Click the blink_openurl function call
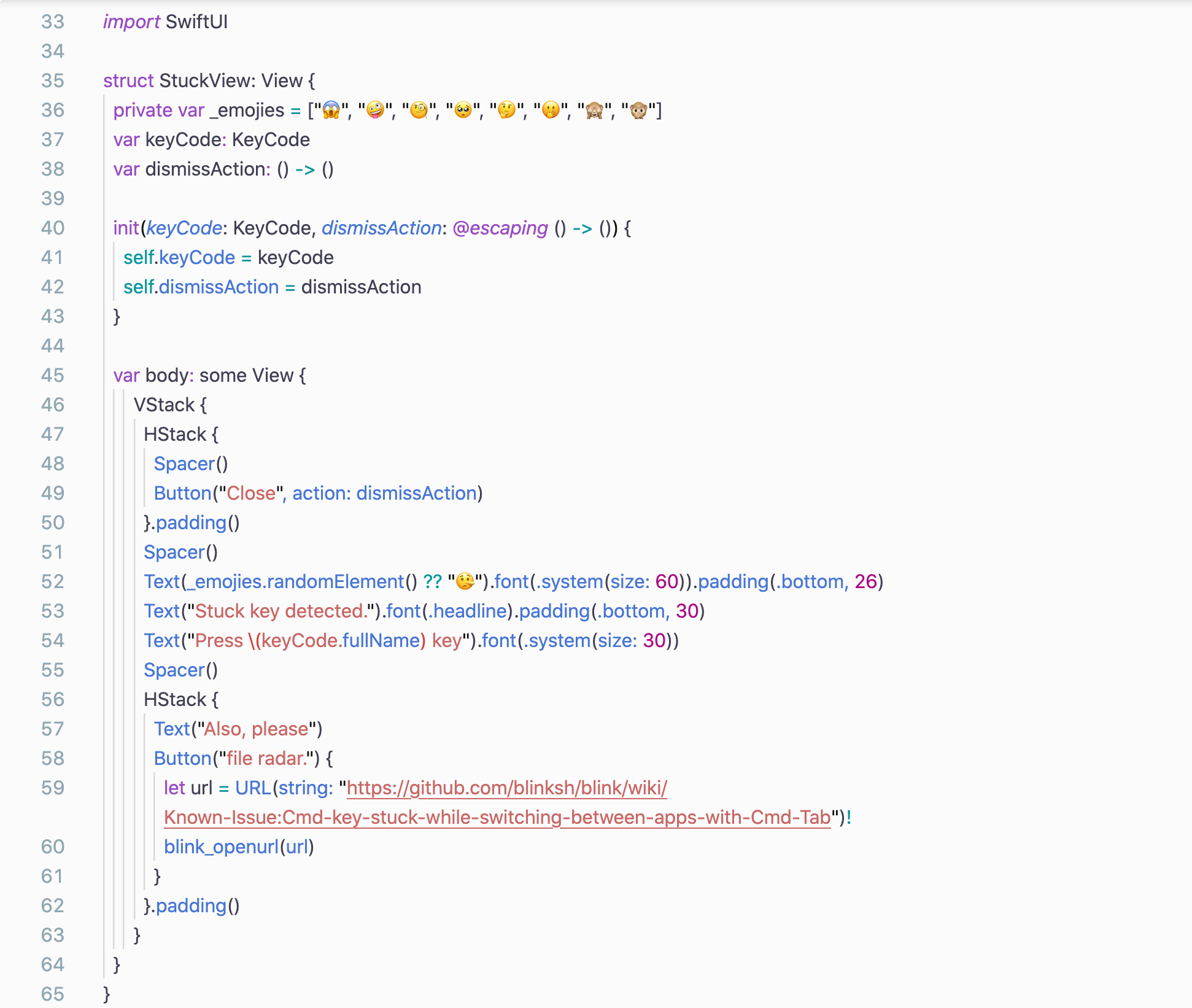 [221, 847]
